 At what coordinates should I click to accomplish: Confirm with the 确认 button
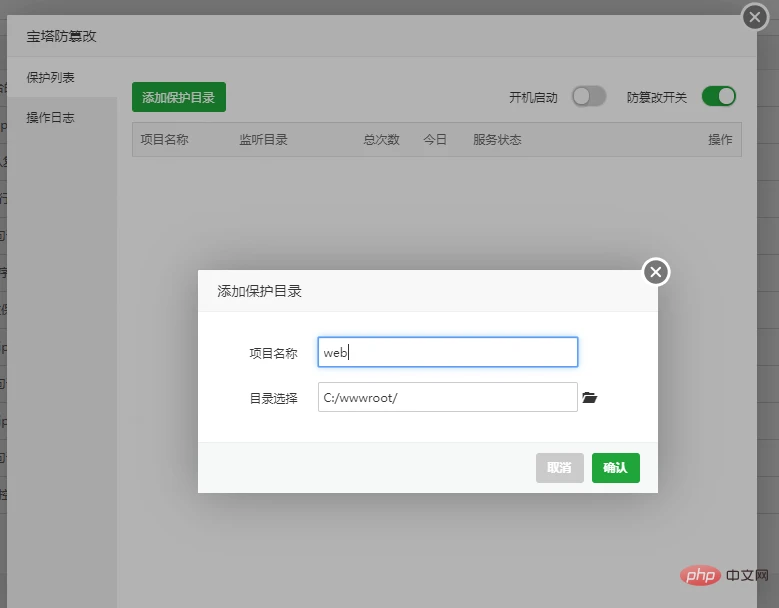point(616,467)
